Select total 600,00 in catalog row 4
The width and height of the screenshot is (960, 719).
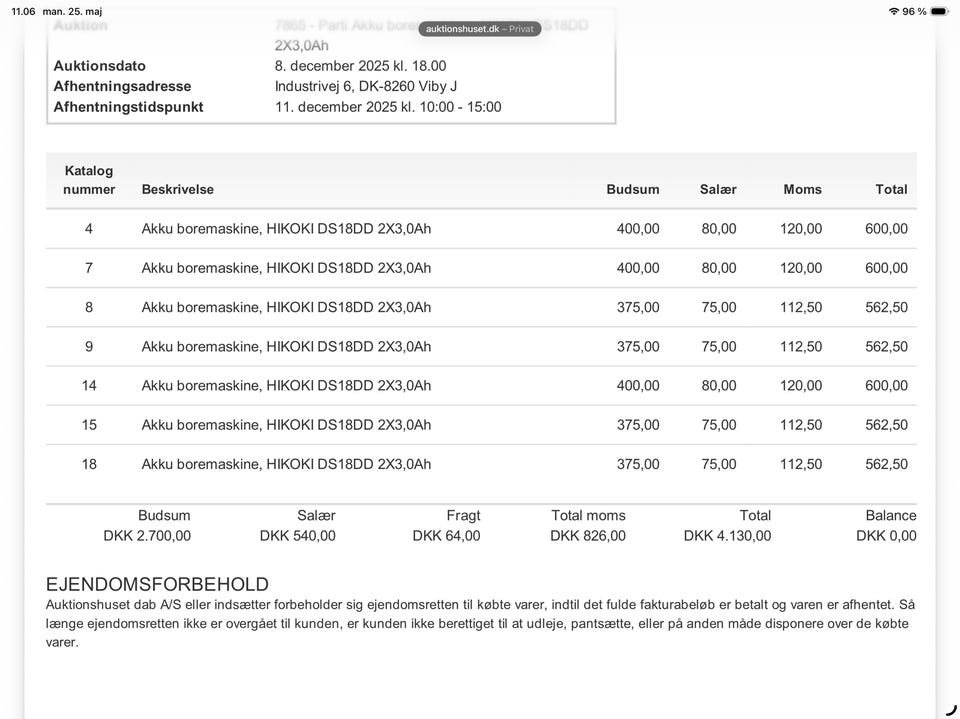click(x=886, y=228)
